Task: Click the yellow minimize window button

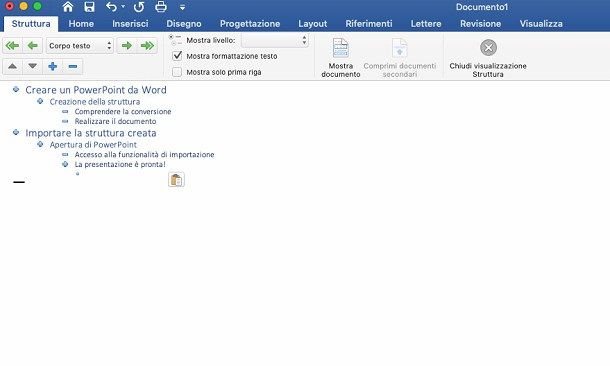Action: pyautogui.click(x=23, y=6)
